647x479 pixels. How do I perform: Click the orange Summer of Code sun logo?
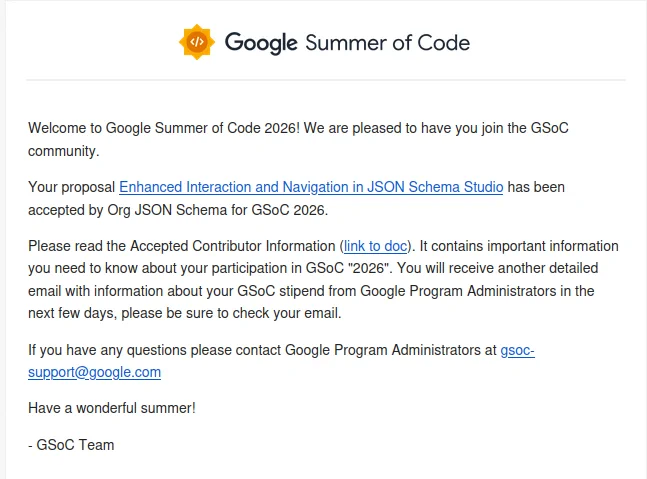pyautogui.click(x=197, y=42)
